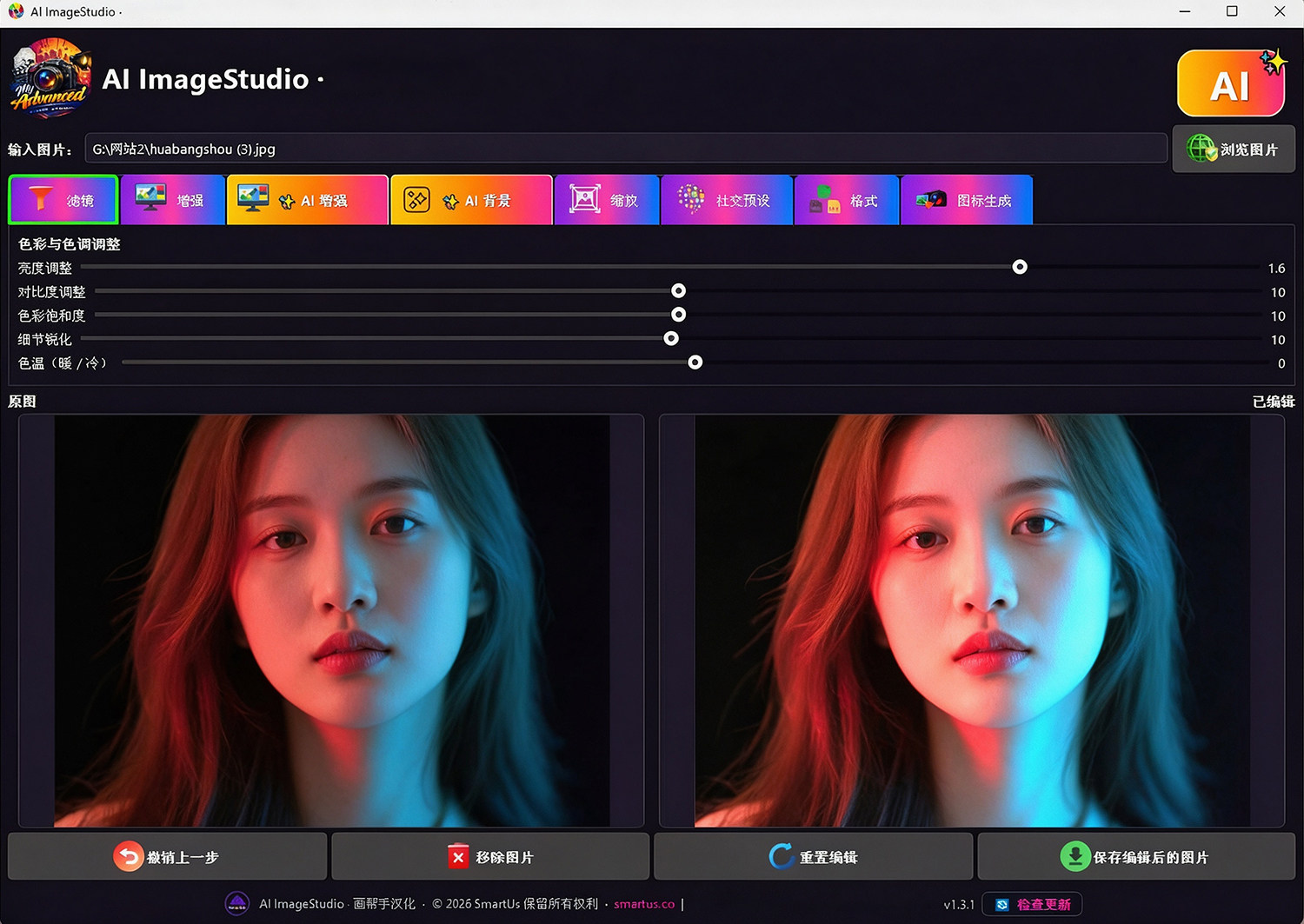1304x924 pixels.
Task: Maximize the AI ImageStudio window
Action: [x=1232, y=11]
